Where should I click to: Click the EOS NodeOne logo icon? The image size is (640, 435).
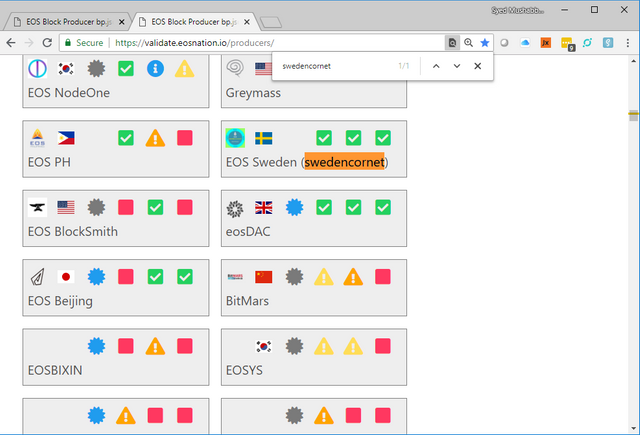[38, 69]
